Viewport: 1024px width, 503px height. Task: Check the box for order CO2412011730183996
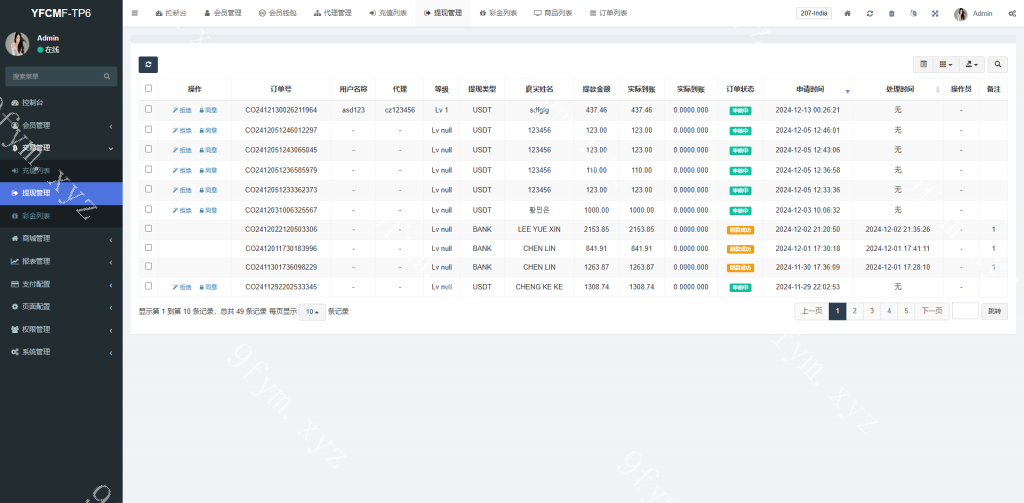pyautogui.click(x=148, y=248)
